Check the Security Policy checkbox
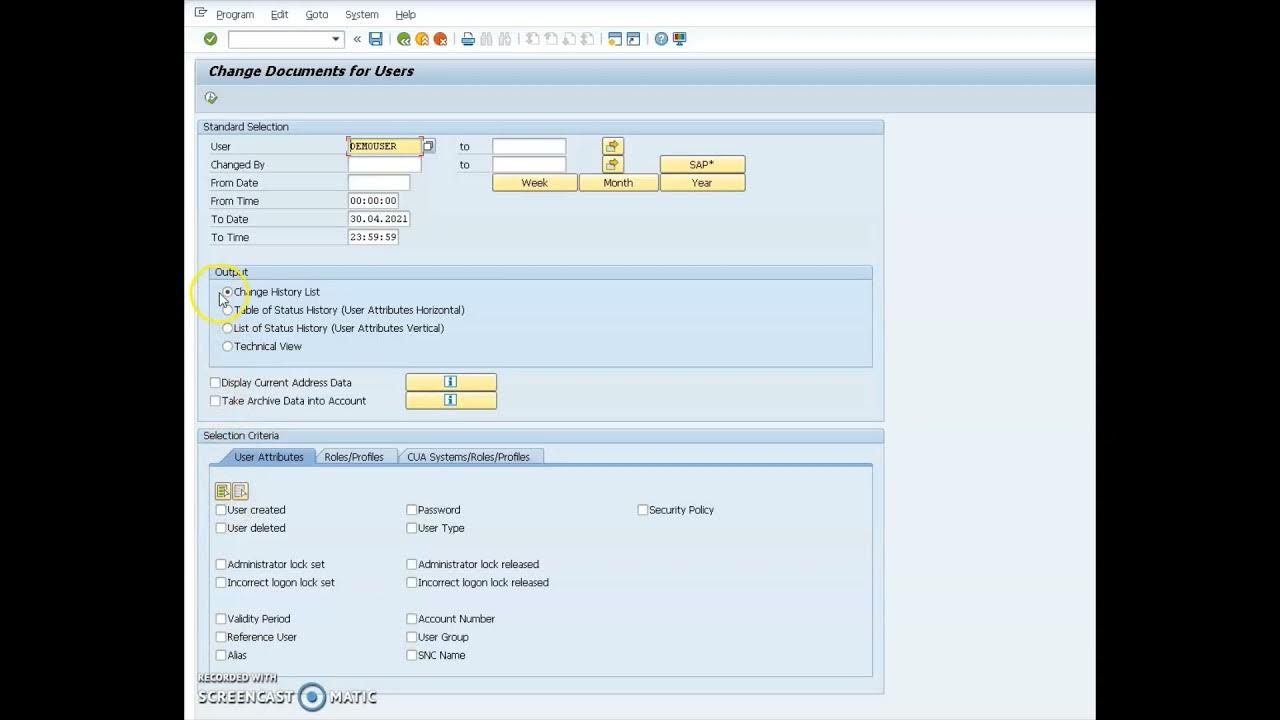 643,510
